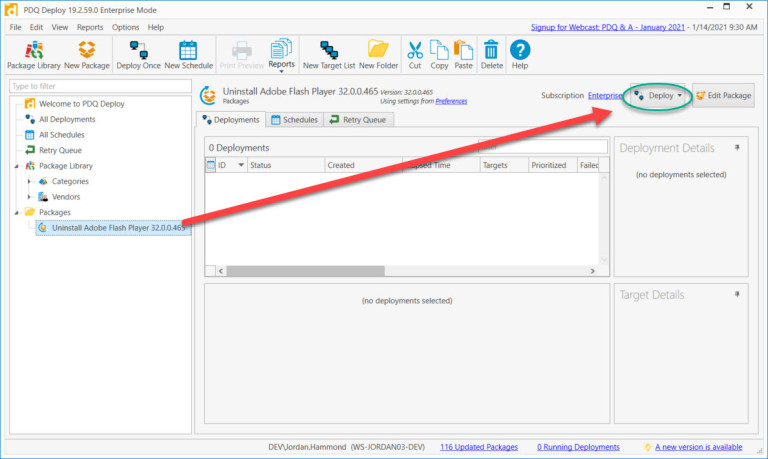Open the 116 Updated Packages link
Image resolution: width=768 pixels, height=459 pixels.
(x=479, y=447)
